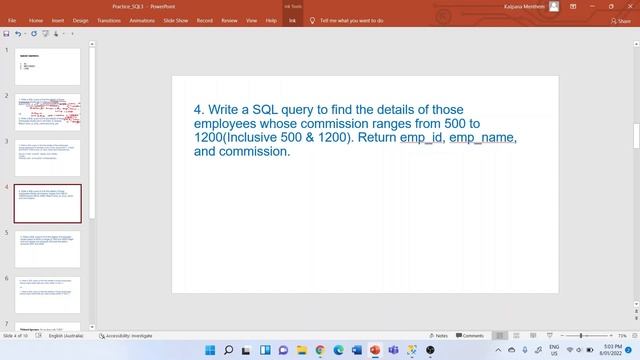Save the presentation using the Save icon
This screenshot has height=360, width=640.
6,34
